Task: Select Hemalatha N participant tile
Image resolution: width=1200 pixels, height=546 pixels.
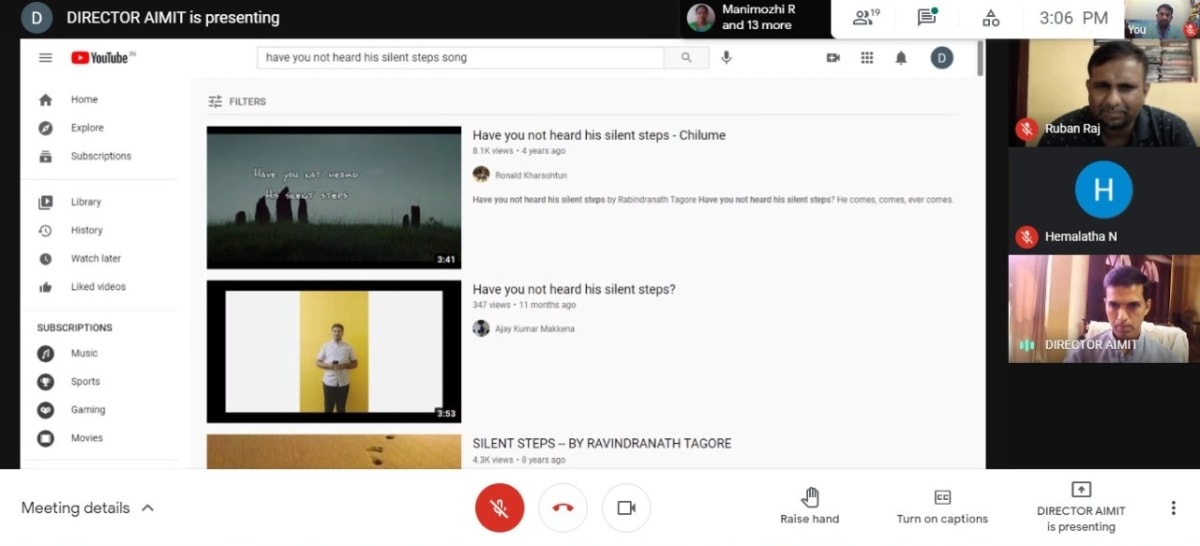Action: pos(1104,201)
